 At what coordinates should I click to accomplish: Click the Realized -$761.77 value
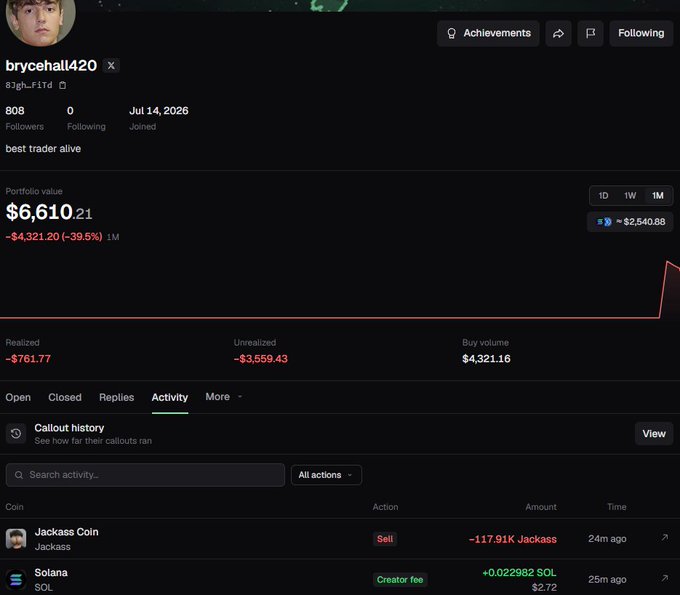[28, 359]
